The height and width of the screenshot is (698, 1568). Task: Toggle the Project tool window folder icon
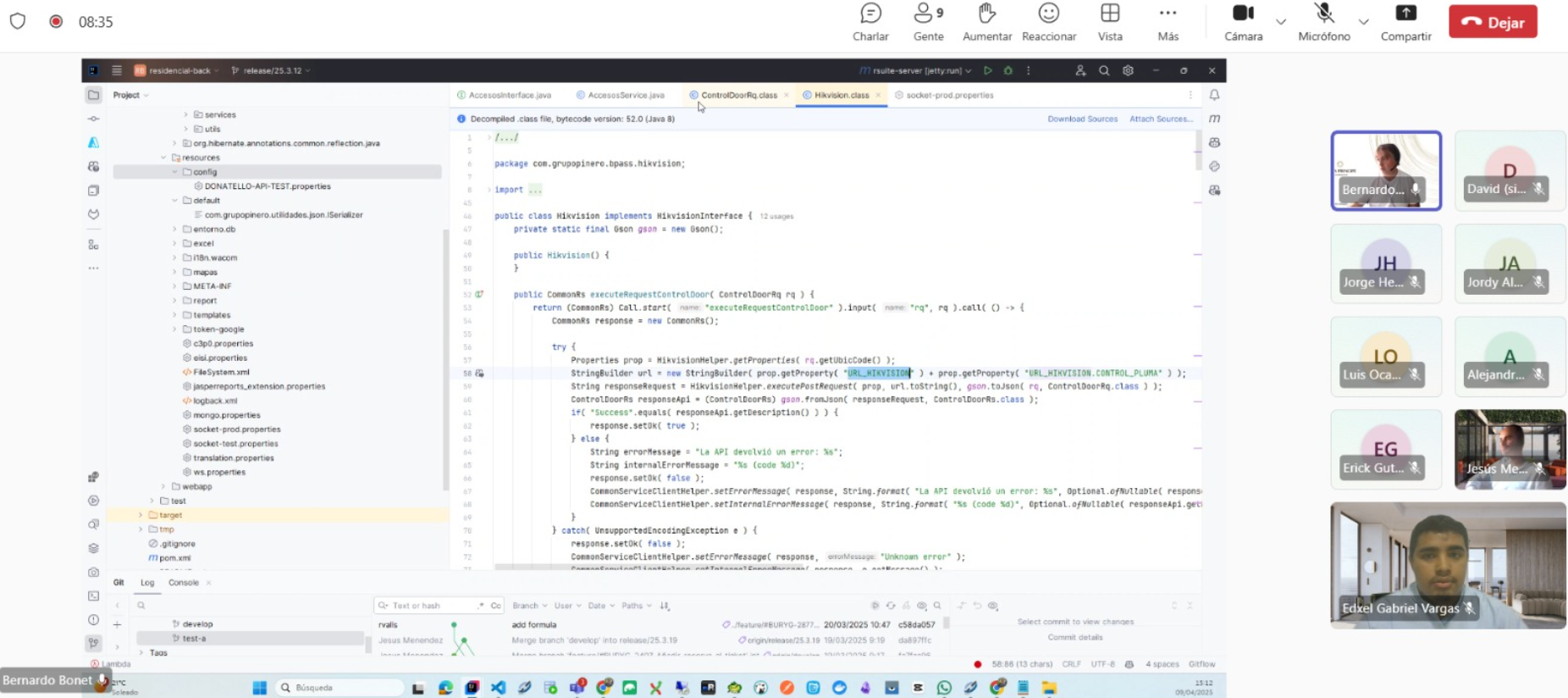click(x=93, y=95)
